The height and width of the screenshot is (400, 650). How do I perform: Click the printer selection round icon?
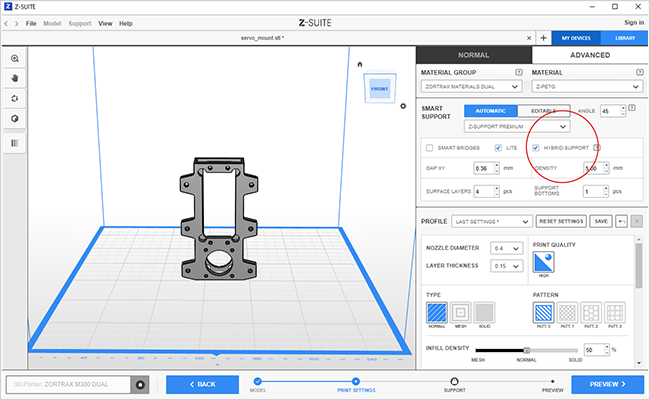140,385
